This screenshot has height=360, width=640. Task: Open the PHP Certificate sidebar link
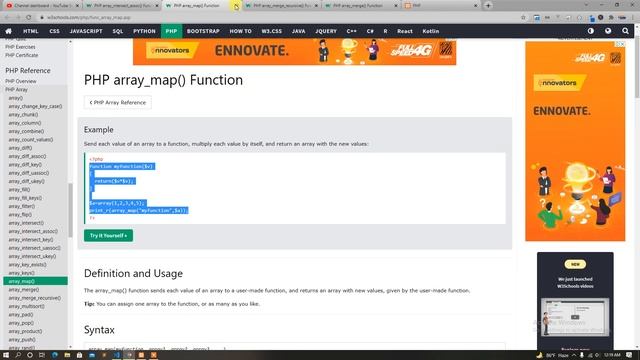pos(22,55)
